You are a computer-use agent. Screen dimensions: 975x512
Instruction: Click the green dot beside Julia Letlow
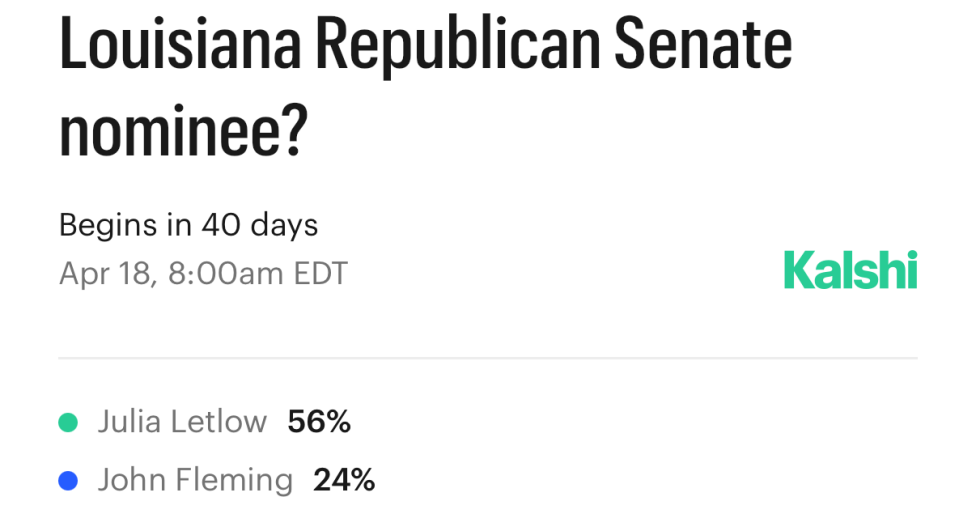pos(68,423)
